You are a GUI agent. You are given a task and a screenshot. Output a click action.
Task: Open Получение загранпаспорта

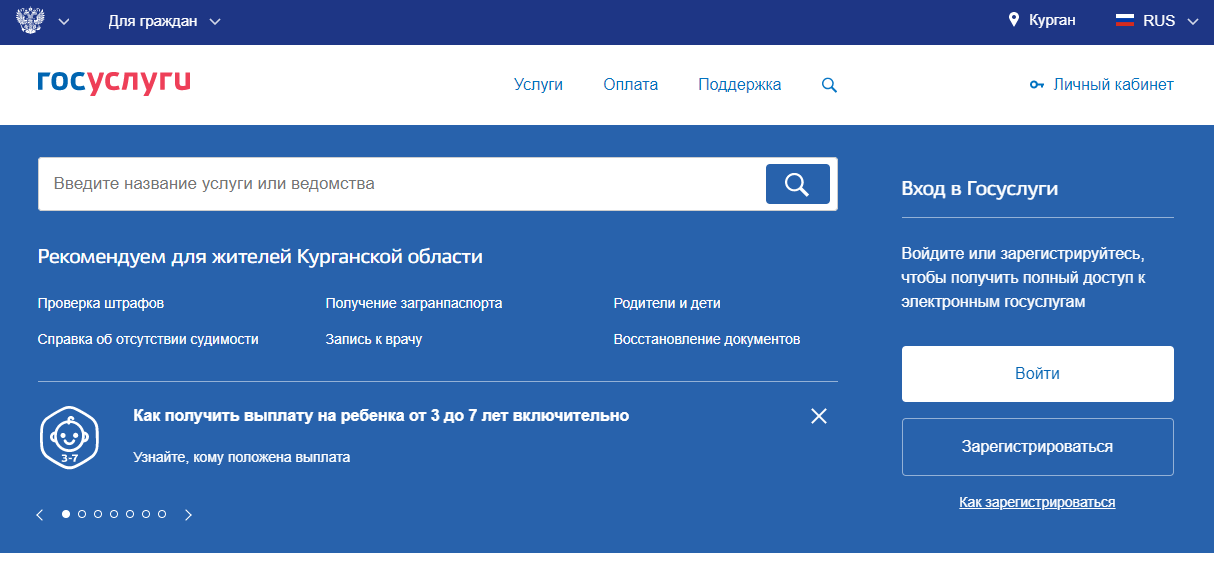click(414, 303)
